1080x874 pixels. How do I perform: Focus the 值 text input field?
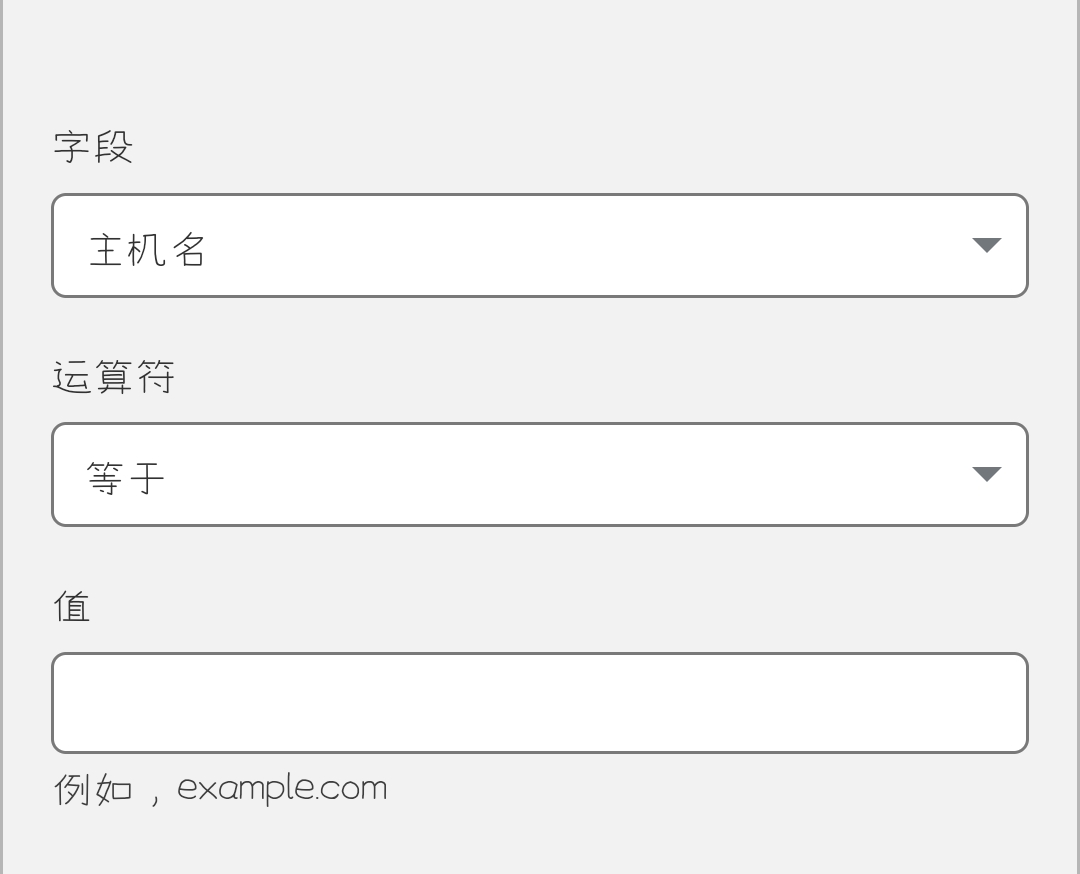tap(540, 703)
